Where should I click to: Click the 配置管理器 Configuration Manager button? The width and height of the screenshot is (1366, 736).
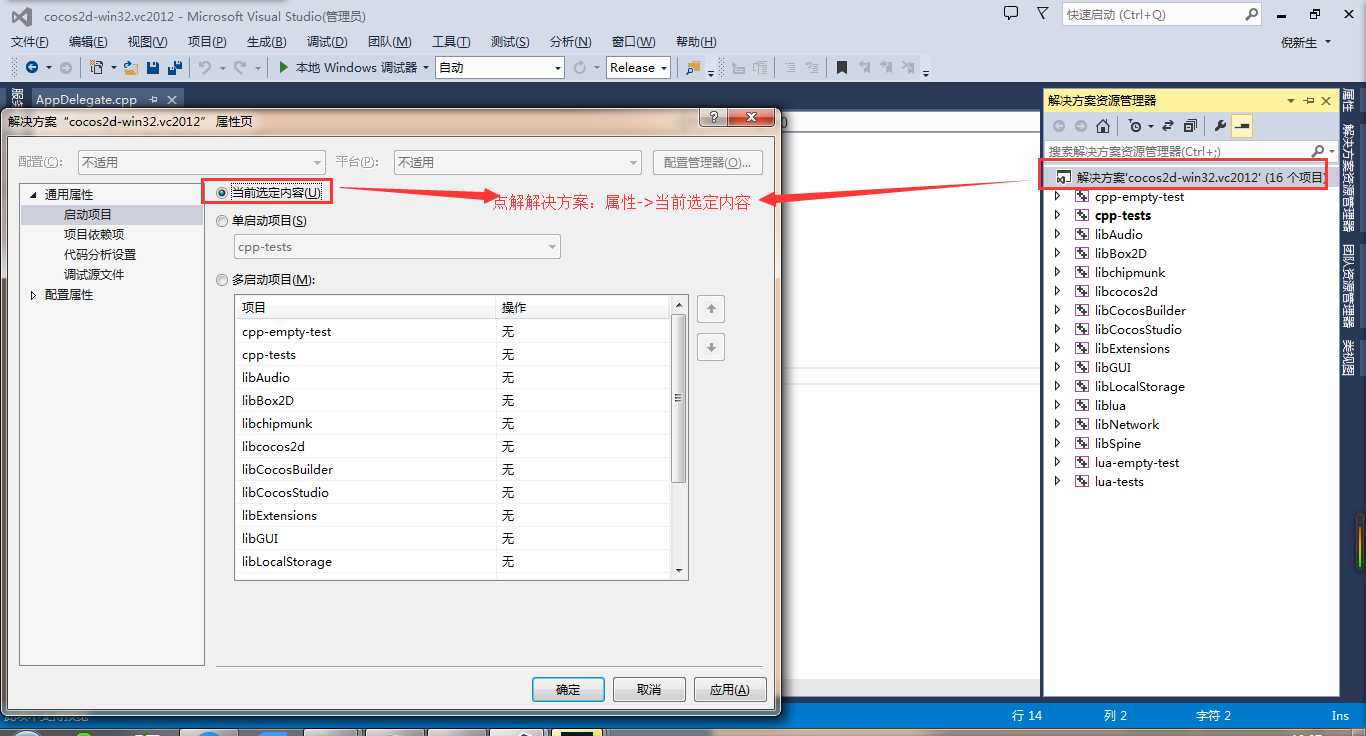pyautogui.click(x=708, y=162)
